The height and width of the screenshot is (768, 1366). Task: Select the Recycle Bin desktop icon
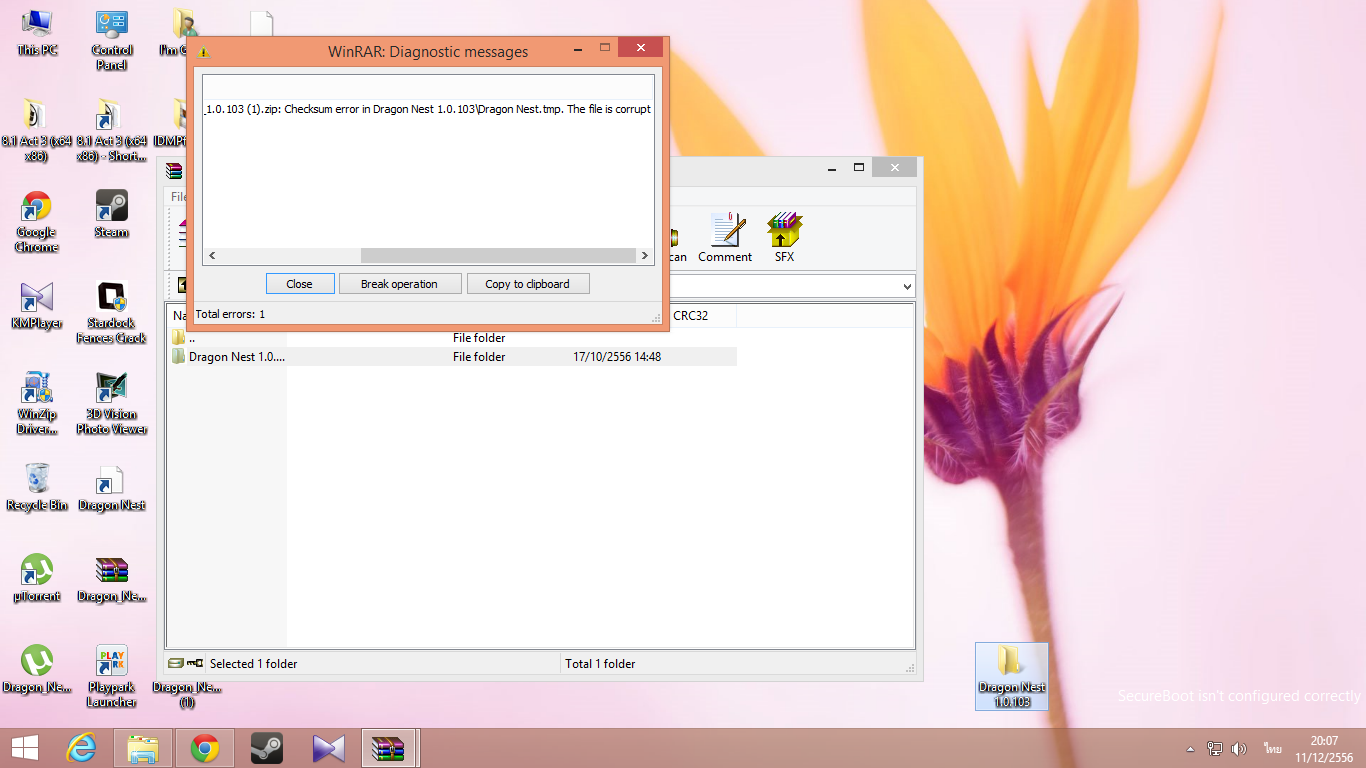click(x=37, y=488)
